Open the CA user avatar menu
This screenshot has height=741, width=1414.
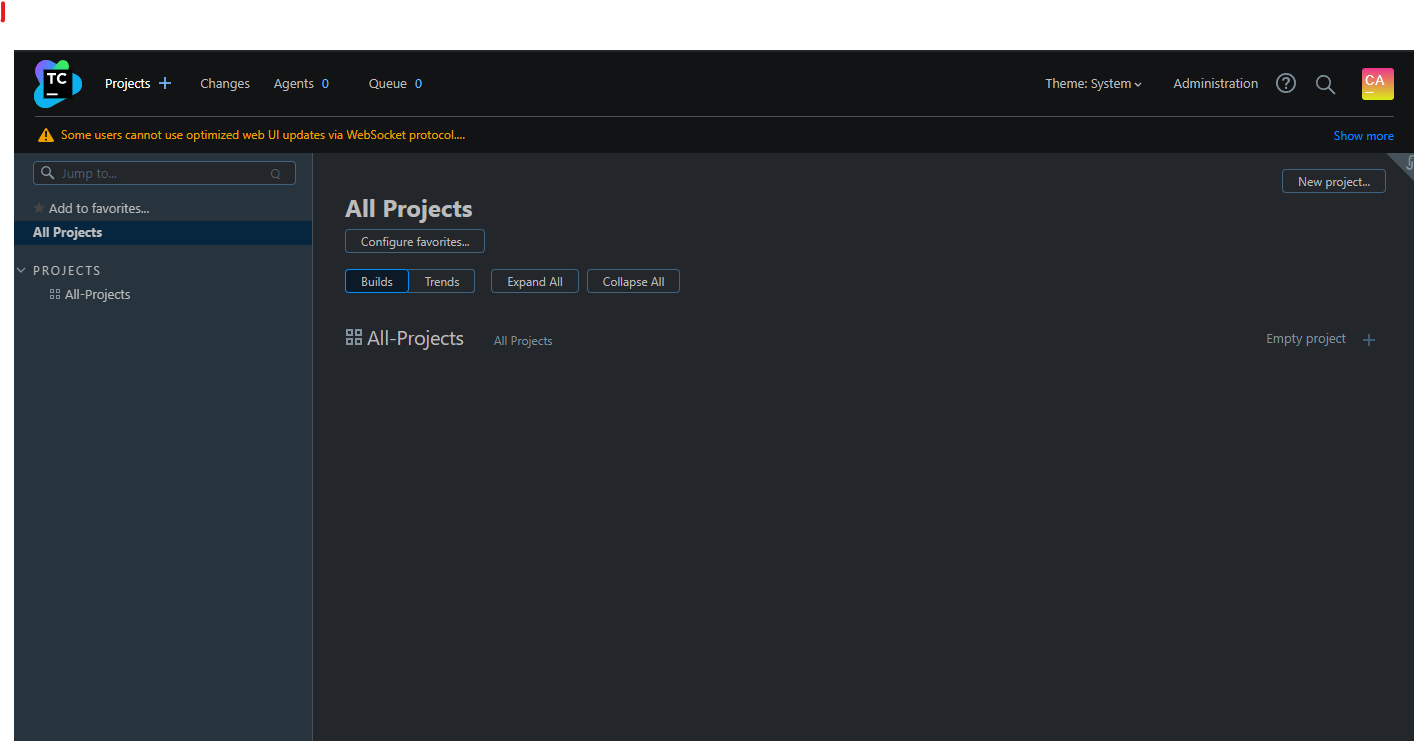pyautogui.click(x=1377, y=84)
